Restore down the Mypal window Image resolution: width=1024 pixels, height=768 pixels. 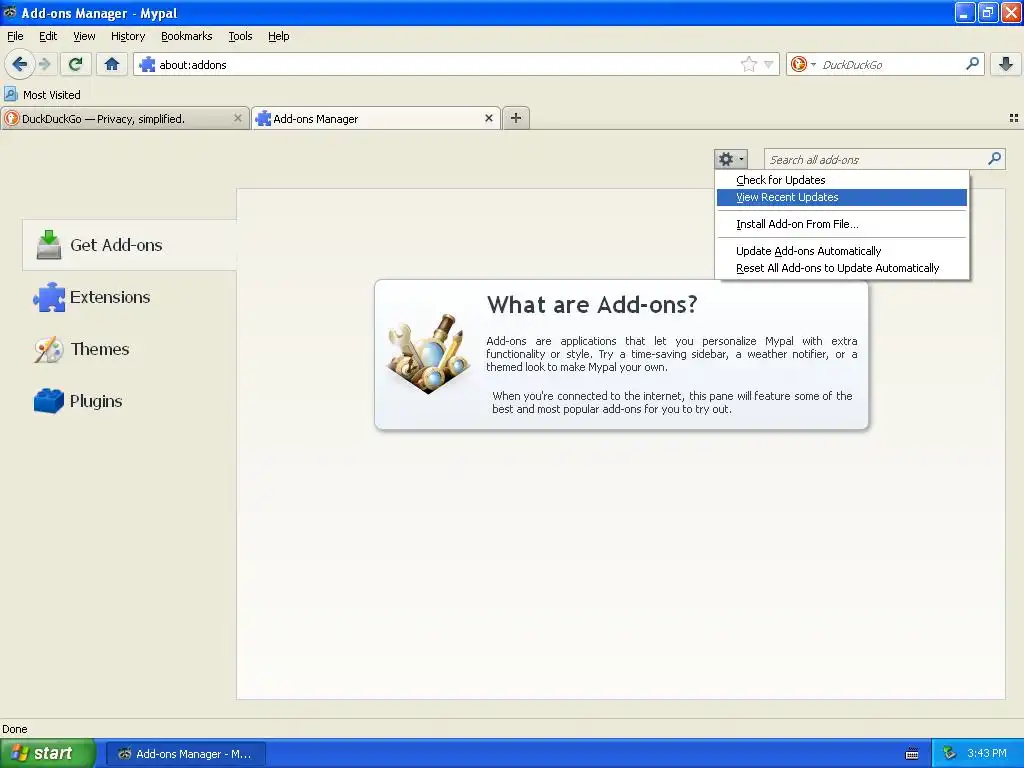(987, 12)
